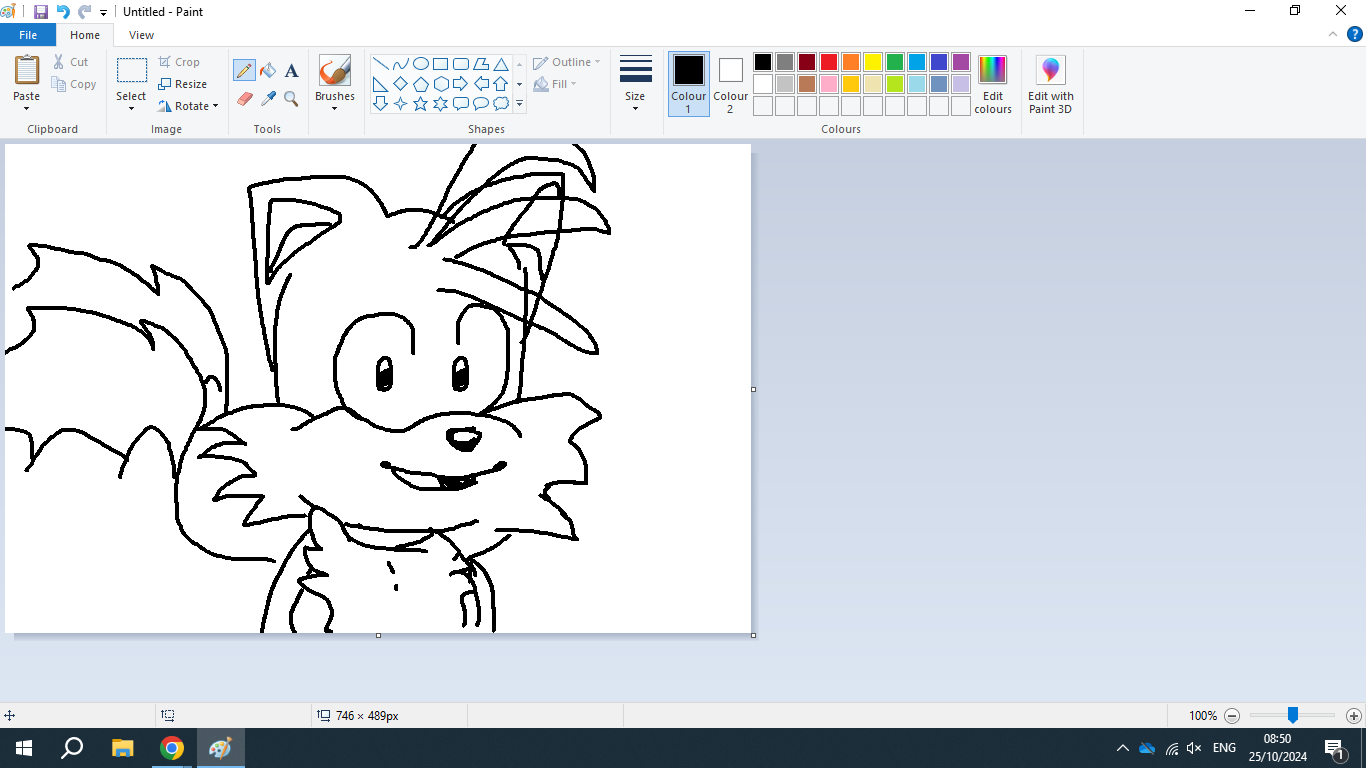Click the zoom slider handle
The width and height of the screenshot is (1366, 768).
point(1293,715)
